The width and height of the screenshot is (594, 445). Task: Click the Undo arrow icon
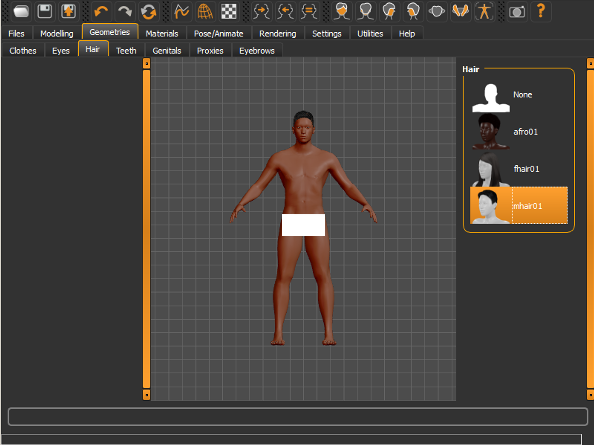pyautogui.click(x=101, y=11)
